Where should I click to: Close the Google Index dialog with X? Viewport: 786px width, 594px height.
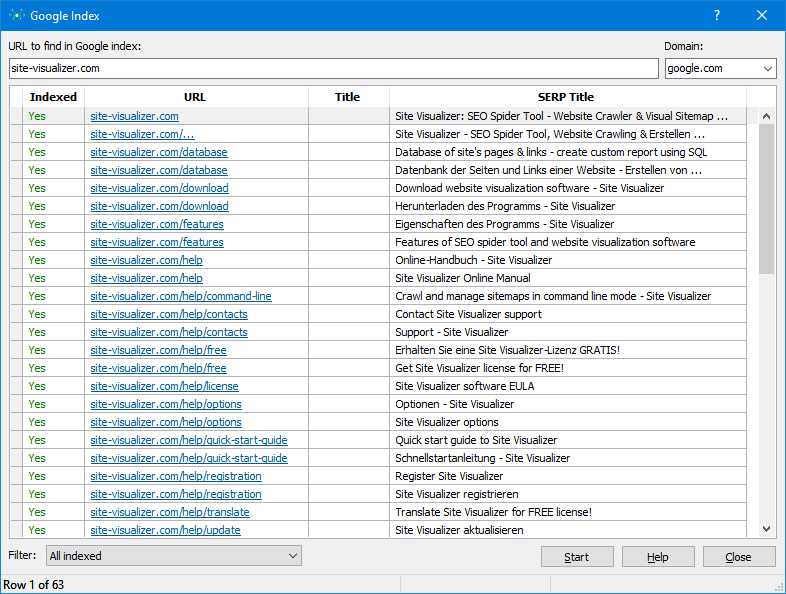click(x=762, y=16)
